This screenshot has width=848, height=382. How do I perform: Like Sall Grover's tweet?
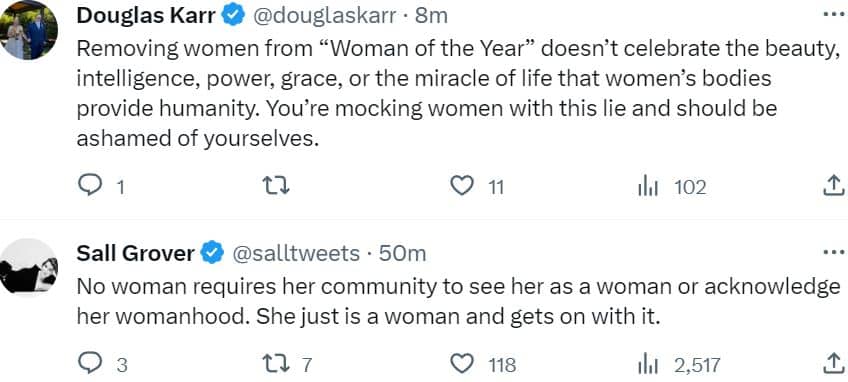(461, 364)
